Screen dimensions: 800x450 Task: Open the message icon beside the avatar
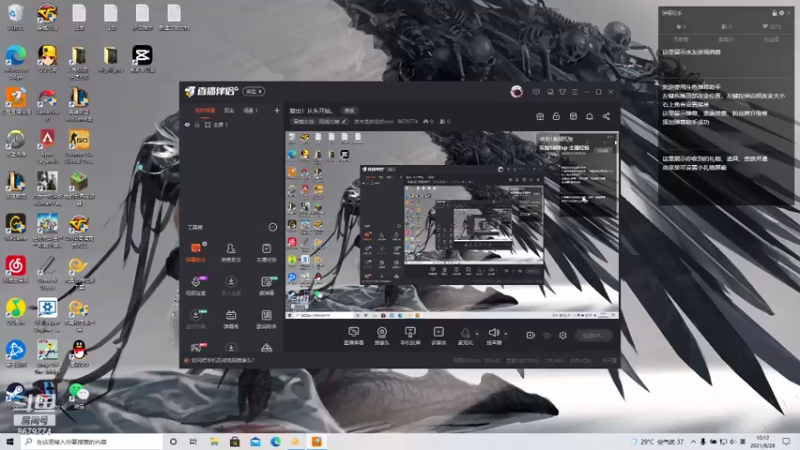[536, 92]
